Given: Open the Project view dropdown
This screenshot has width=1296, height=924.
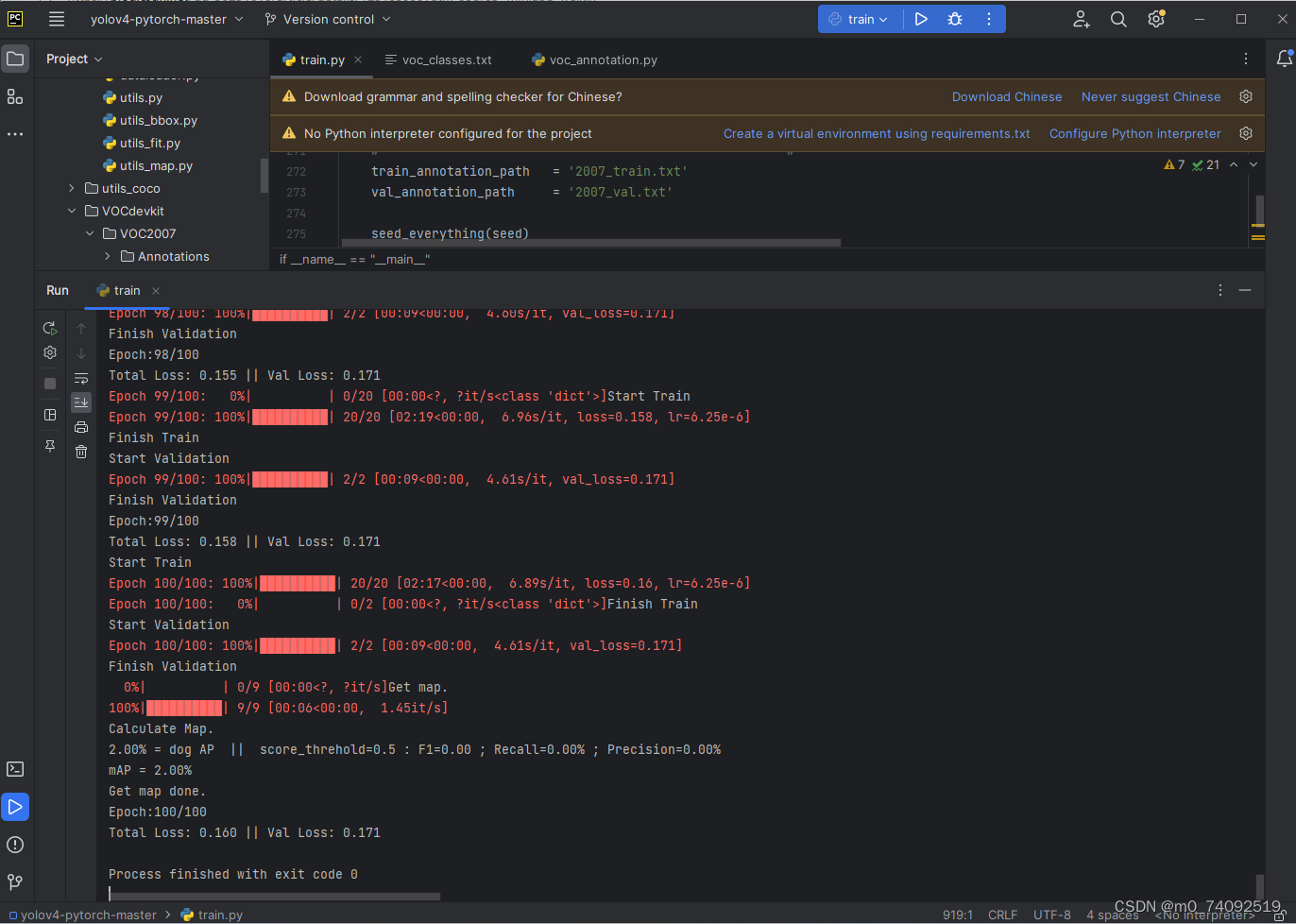Looking at the screenshot, I should pyautogui.click(x=75, y=59).
